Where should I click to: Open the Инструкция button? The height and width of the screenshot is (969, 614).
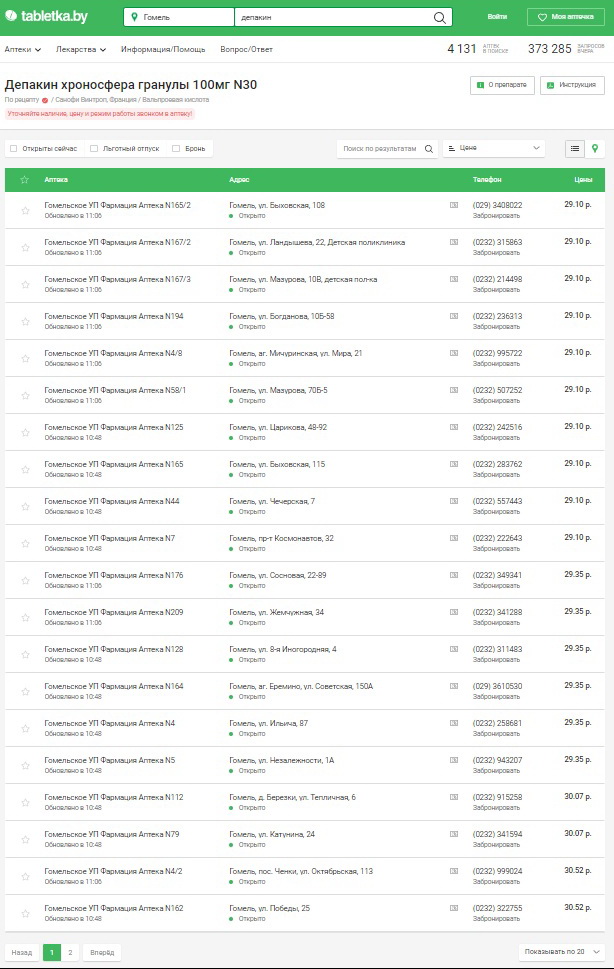tap(572, 85)
